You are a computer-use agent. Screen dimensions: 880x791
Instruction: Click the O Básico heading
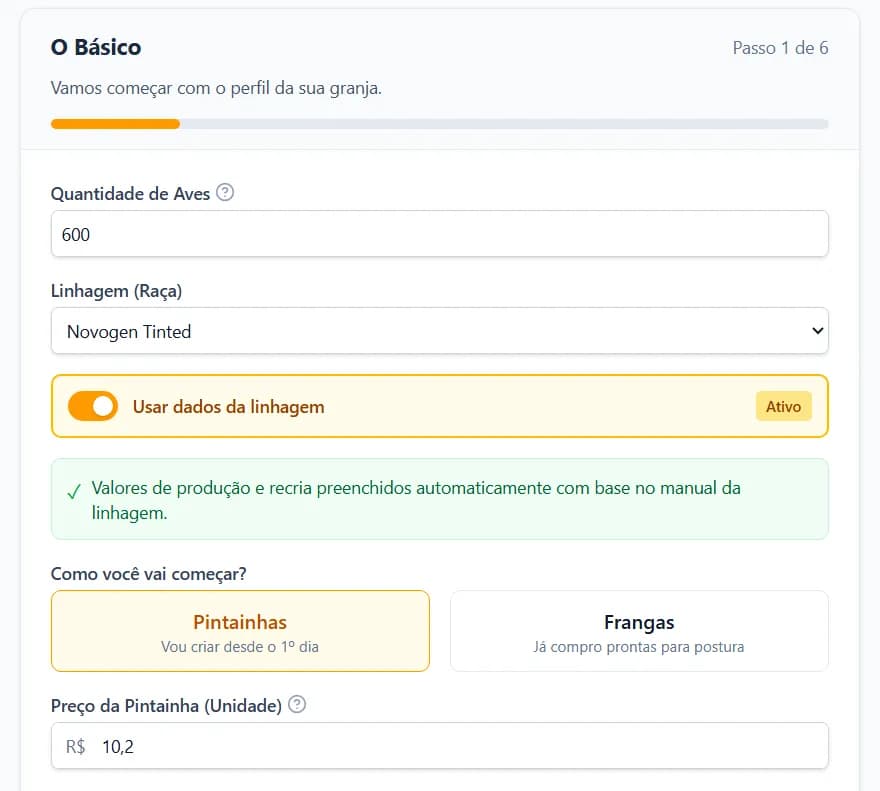[96, 47]
